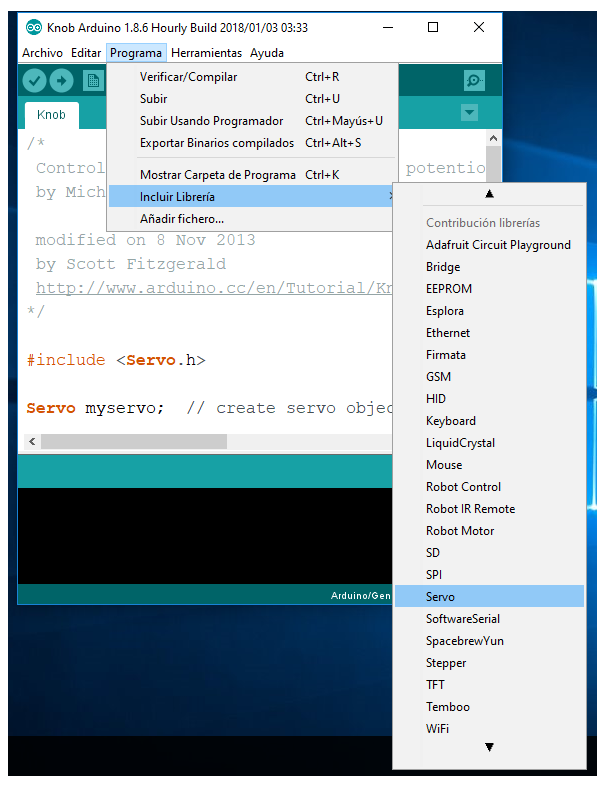The height and width of the screenshot is (787, 614).
Task: Click horizontal scrollbar left arrow
Action: coord(33,442)
